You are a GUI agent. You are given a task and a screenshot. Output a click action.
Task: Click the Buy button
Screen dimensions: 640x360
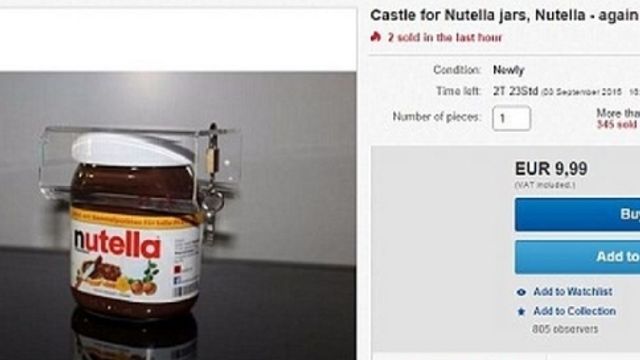click(577, 215)
